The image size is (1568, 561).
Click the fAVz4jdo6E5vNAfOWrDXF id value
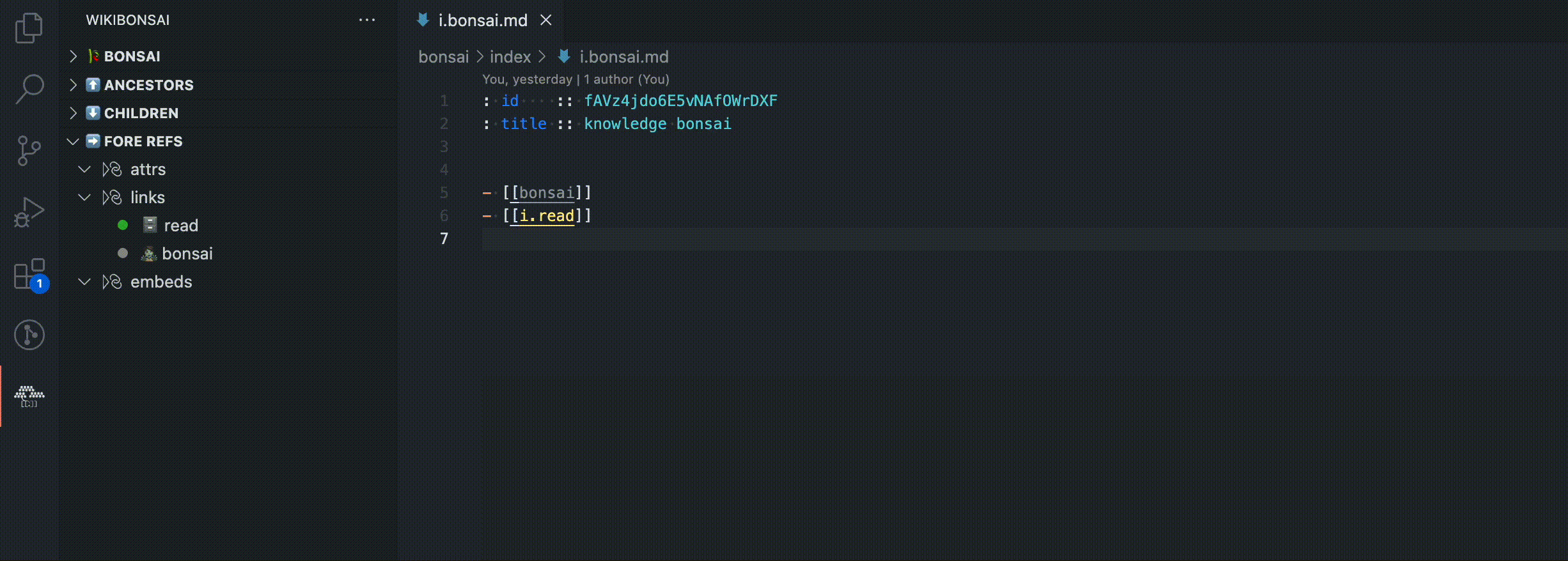click(680, 101)
